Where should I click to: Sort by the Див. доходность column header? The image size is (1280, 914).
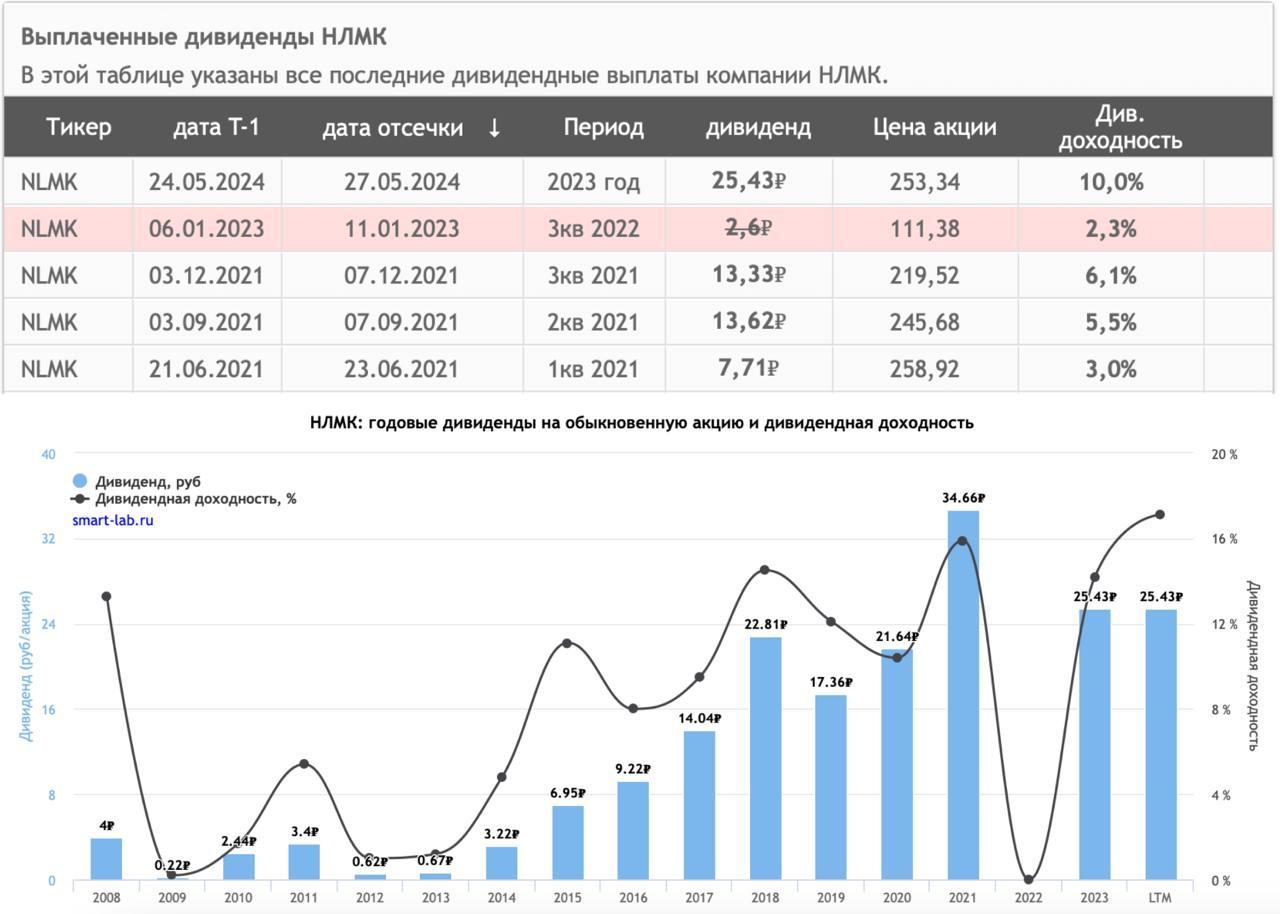click(x=1120, y=128)
